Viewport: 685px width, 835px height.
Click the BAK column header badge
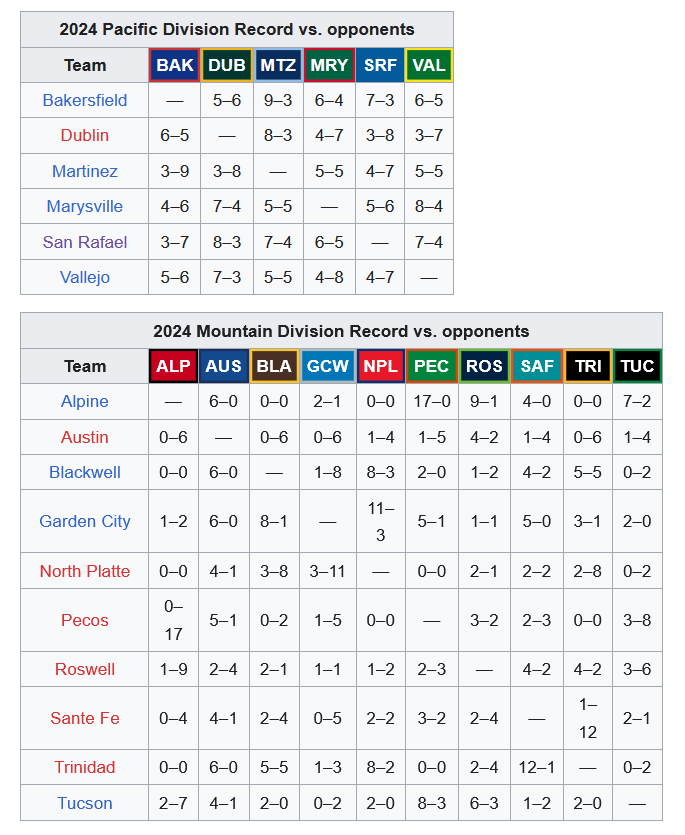(175, 65)
